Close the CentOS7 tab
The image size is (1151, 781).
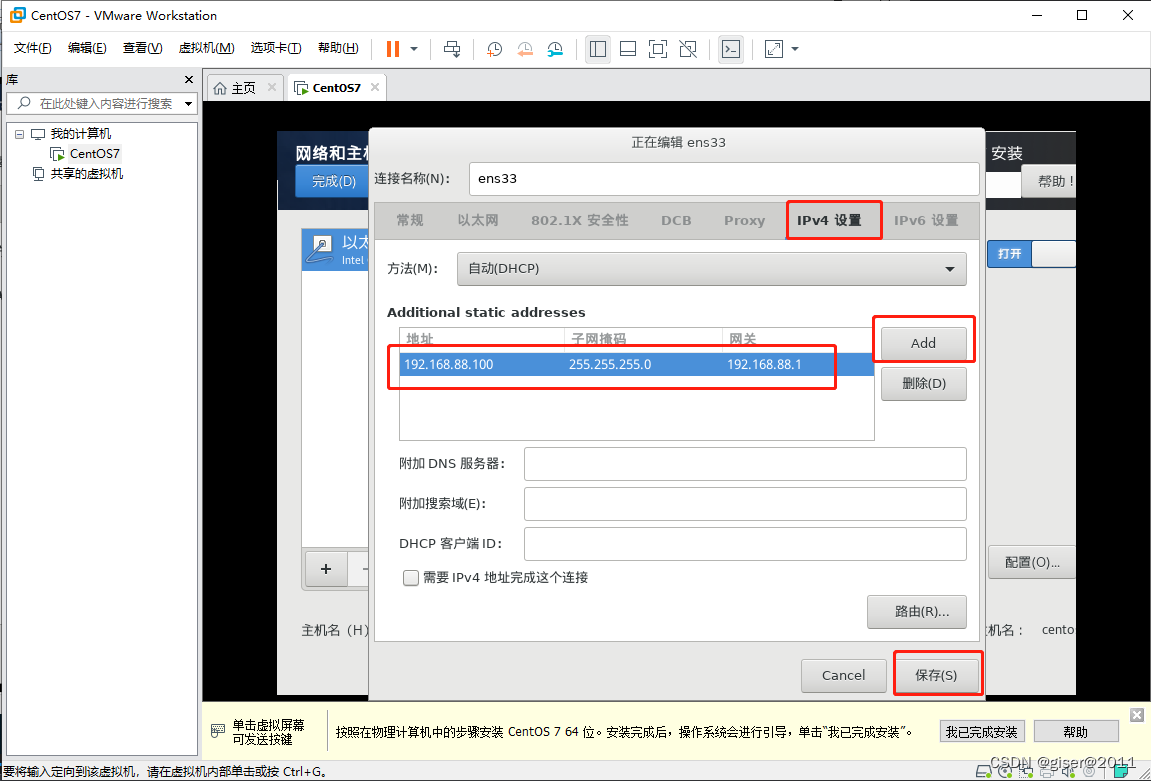[x=374, y=87]
